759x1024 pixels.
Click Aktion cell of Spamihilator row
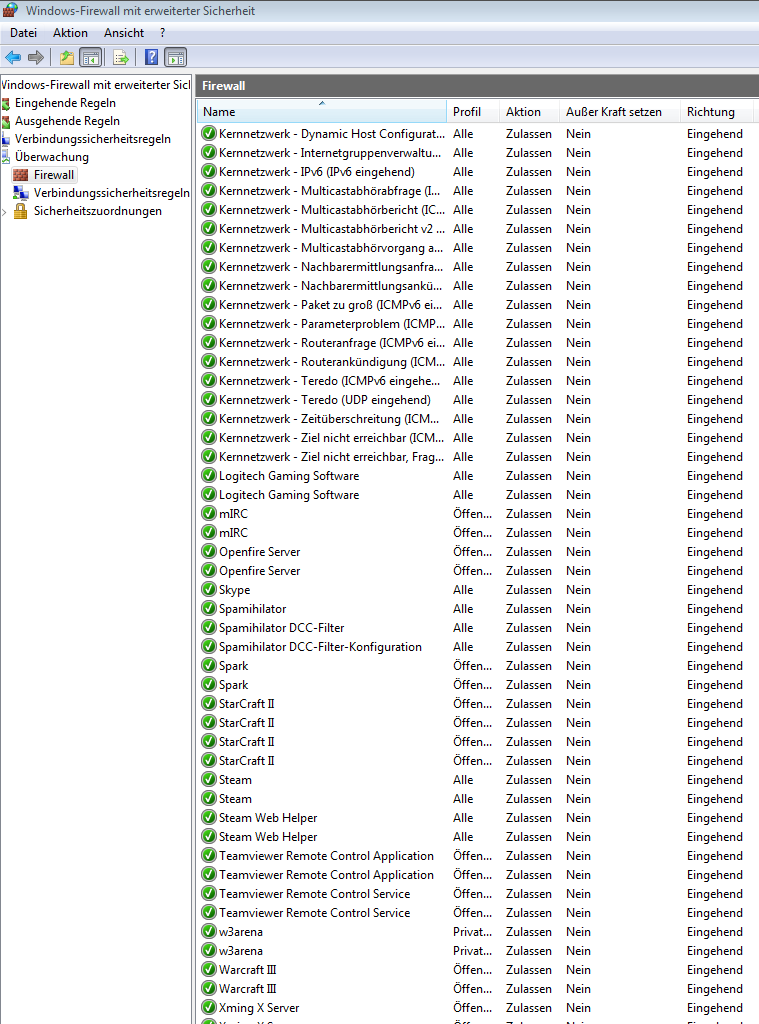coord(528,608)
